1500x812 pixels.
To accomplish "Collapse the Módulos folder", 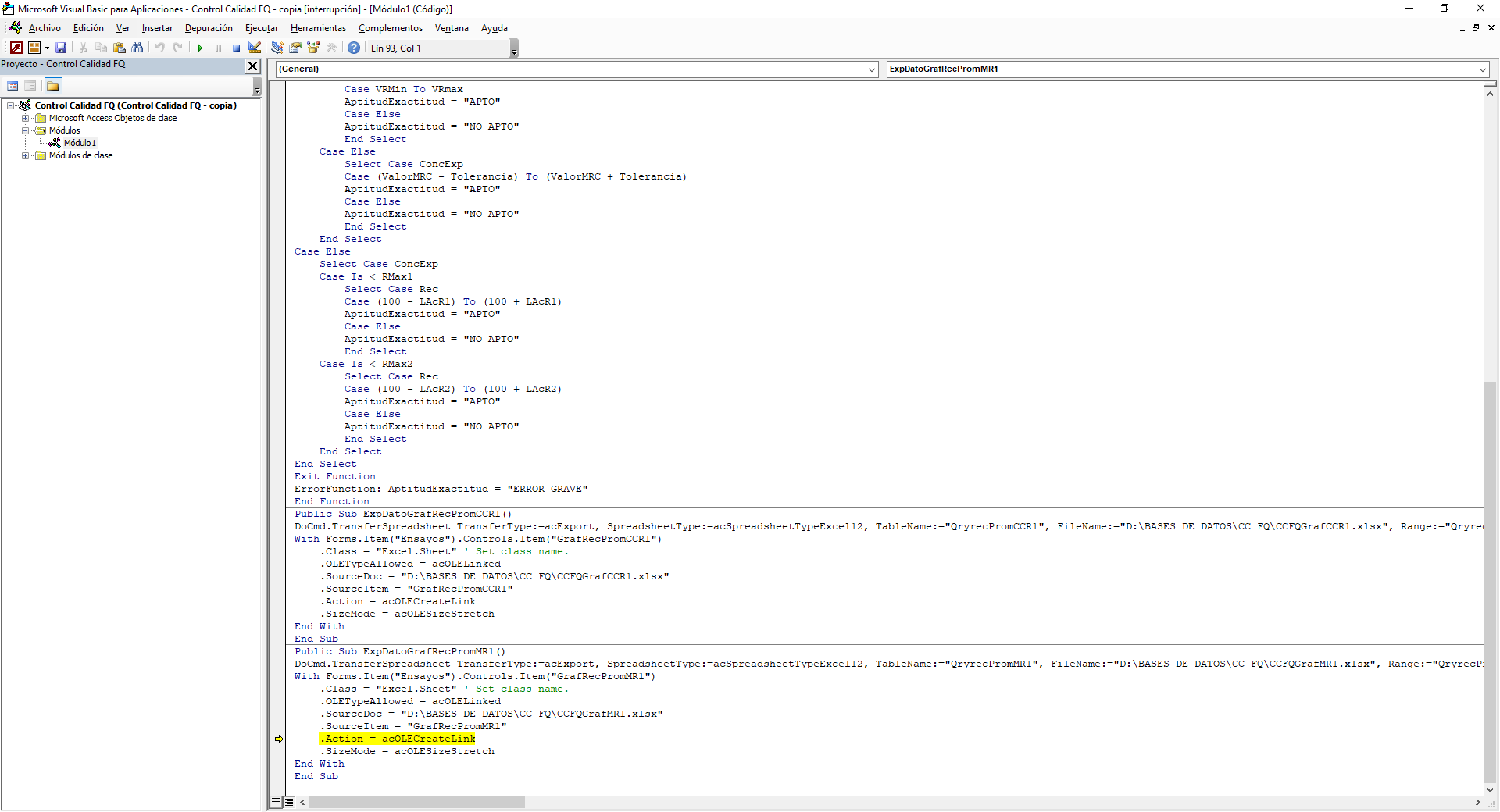I will coord(26,130).
